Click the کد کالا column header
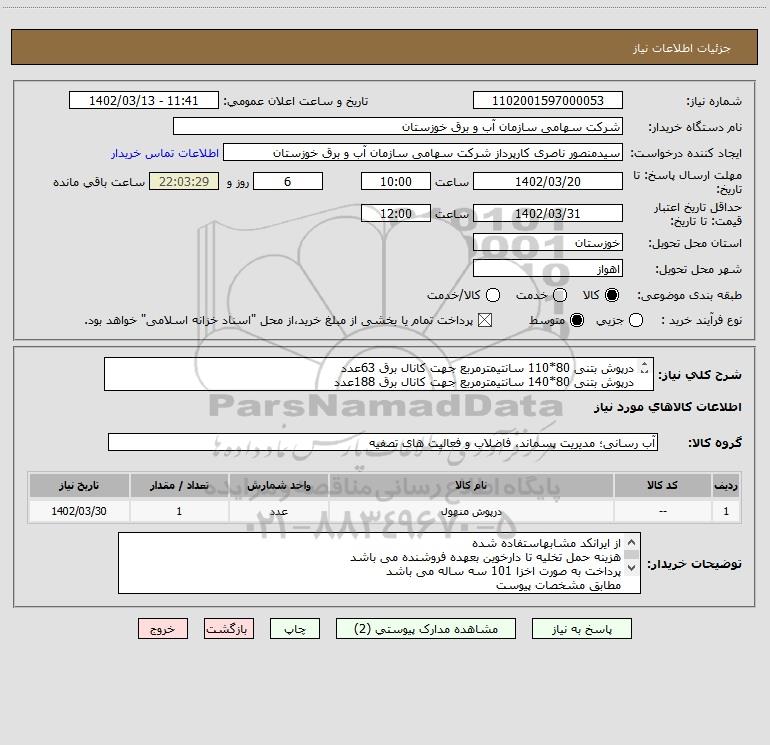The width and height of the screenshot is (770, 745). (x=662, y=485)
